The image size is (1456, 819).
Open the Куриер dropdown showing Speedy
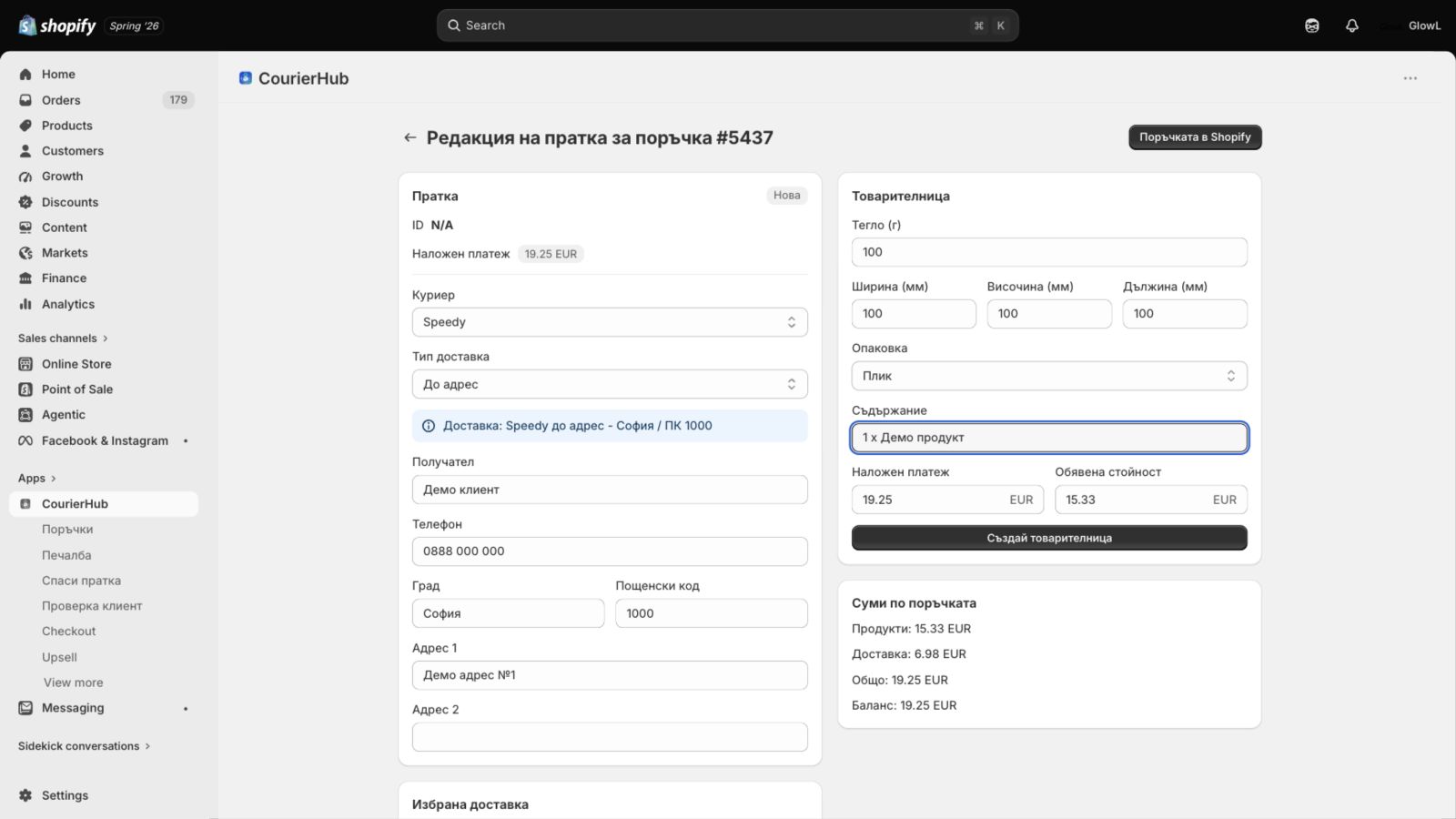point(610,322)
